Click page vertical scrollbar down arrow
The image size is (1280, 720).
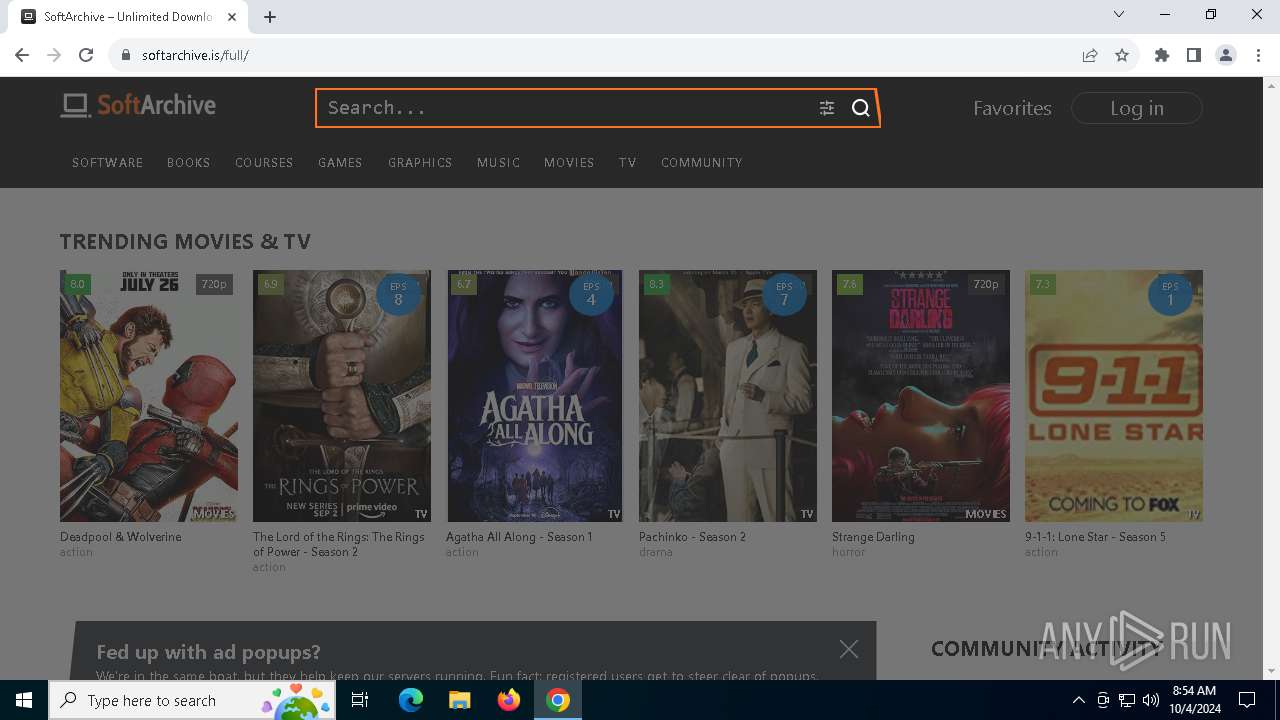click(1272, 671)
